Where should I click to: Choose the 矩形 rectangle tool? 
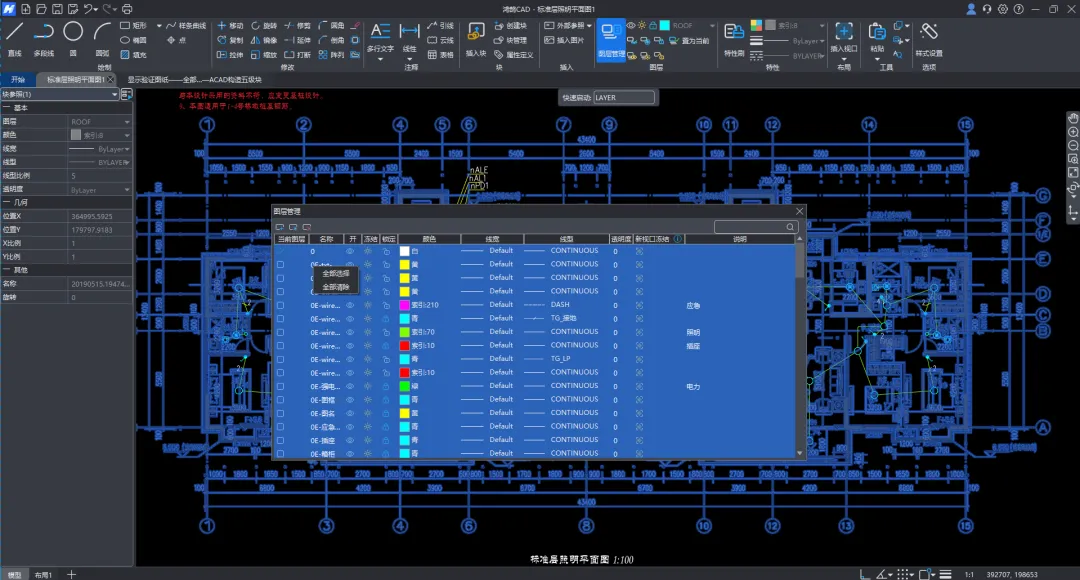click(134, 25)
